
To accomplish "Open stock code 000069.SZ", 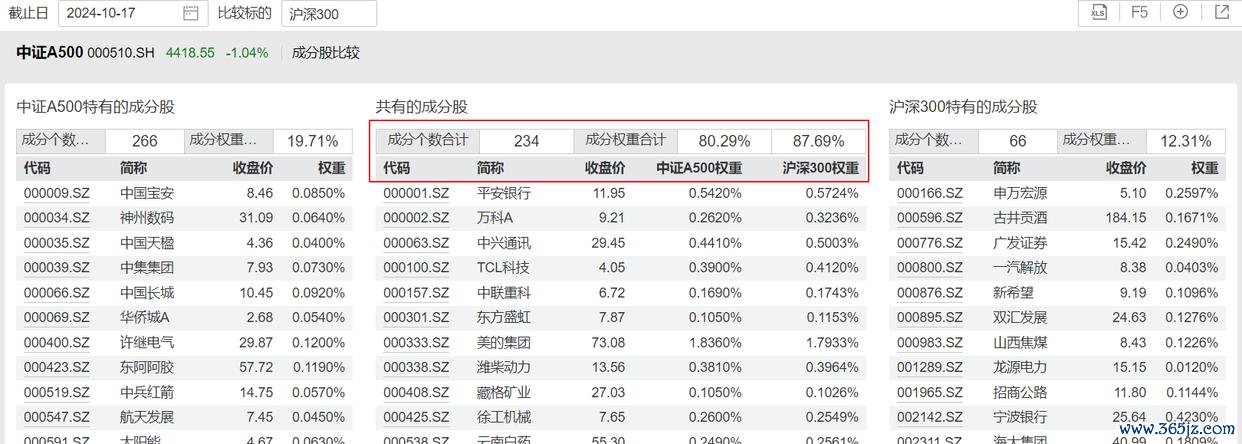I will (57, 317).
